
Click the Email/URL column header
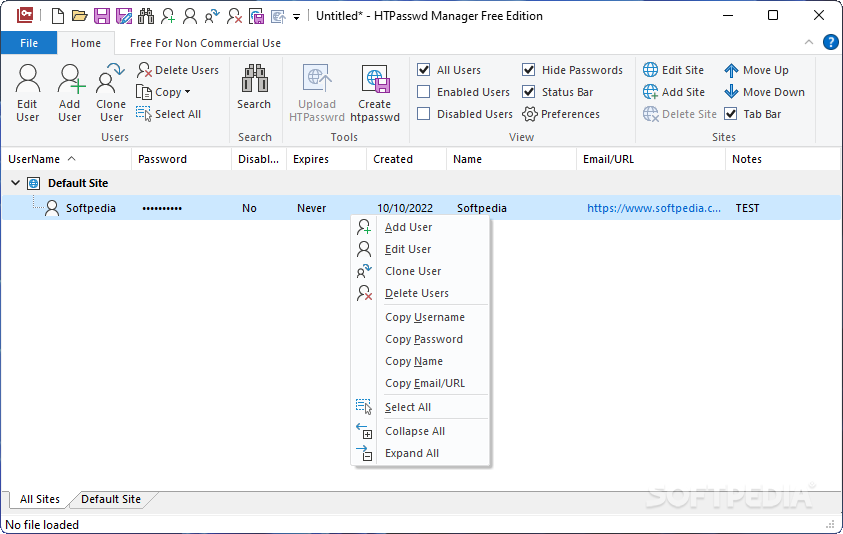pyautogui.click(x=651, y=159)
